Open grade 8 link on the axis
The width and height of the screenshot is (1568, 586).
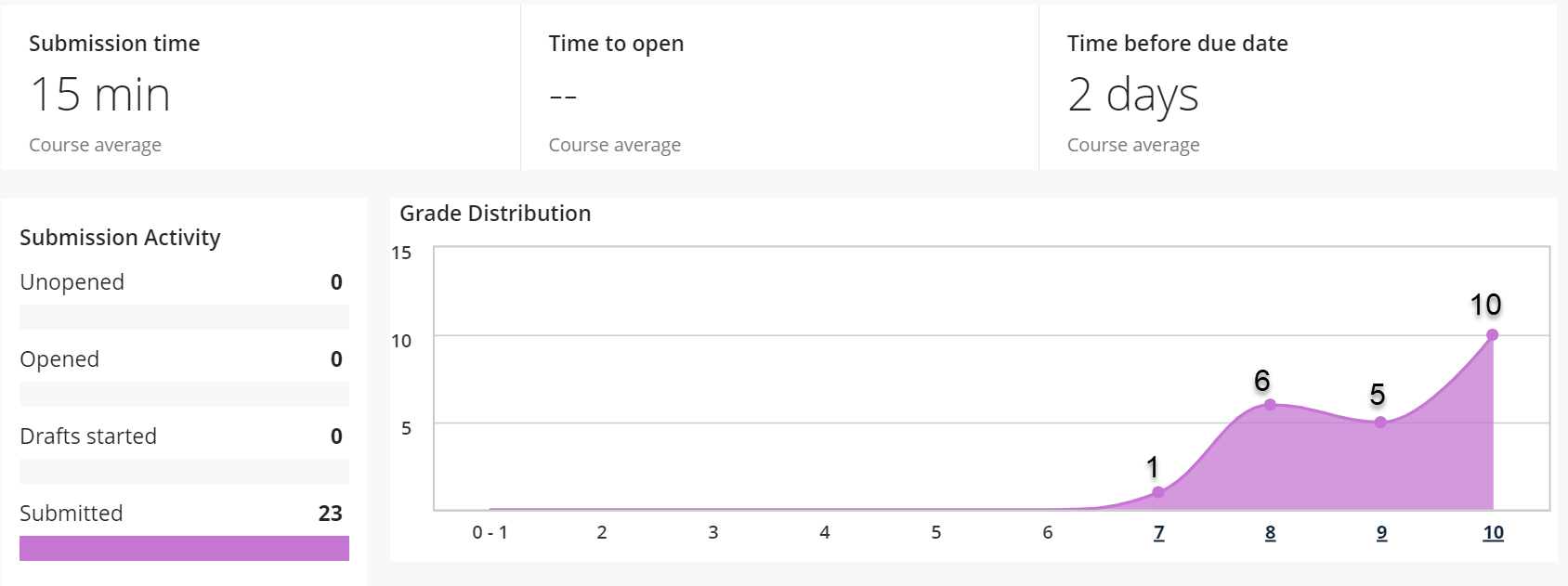(x=1270, y=533)
